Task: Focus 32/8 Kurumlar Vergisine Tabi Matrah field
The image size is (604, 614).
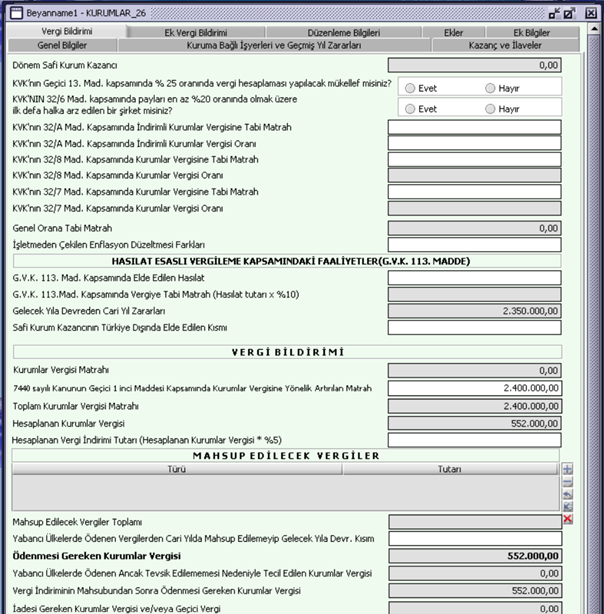Action: point(474,159)
